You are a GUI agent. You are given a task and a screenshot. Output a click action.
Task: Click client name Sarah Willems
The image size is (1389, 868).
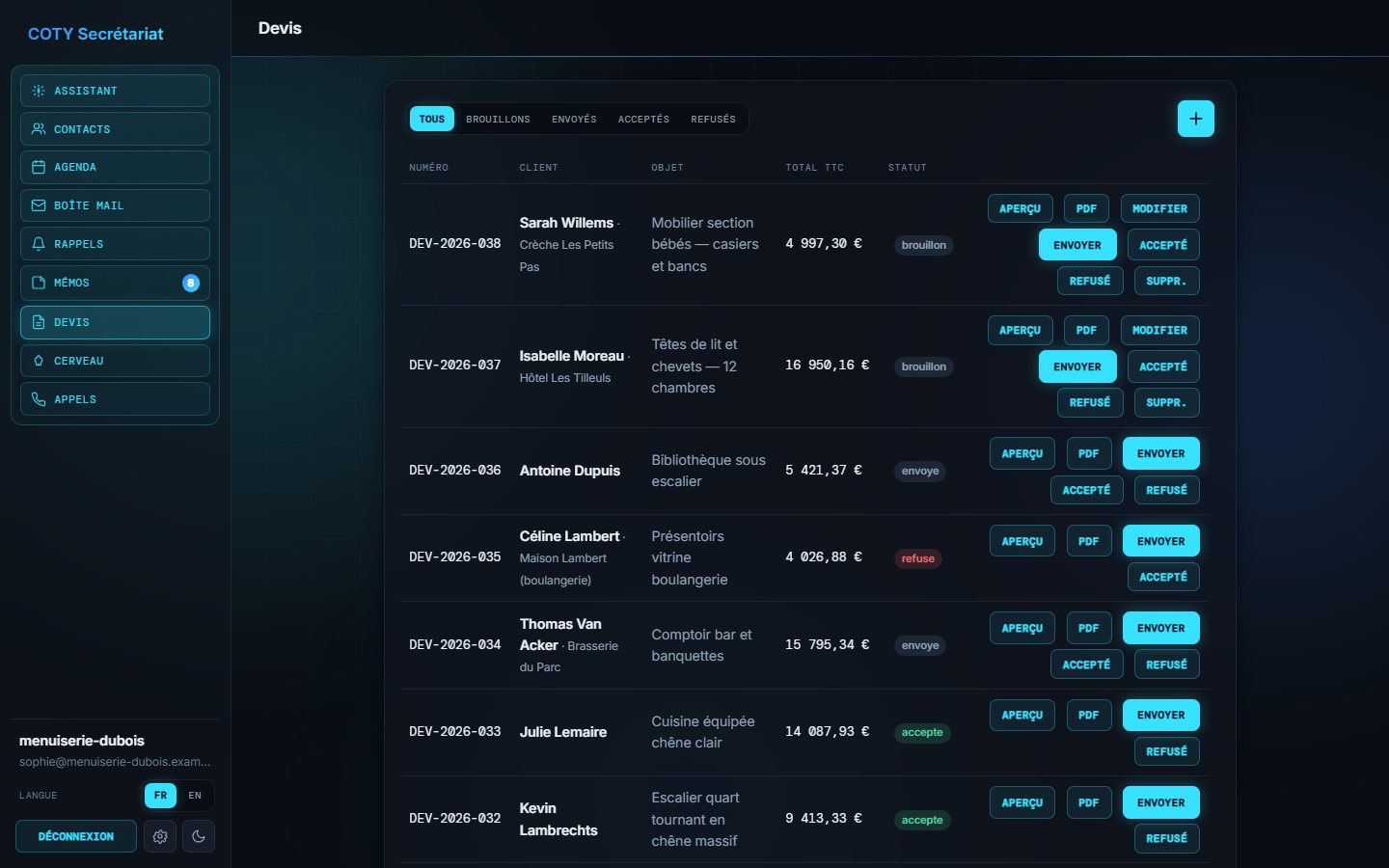pyautogui.click(x=566, y=223)
